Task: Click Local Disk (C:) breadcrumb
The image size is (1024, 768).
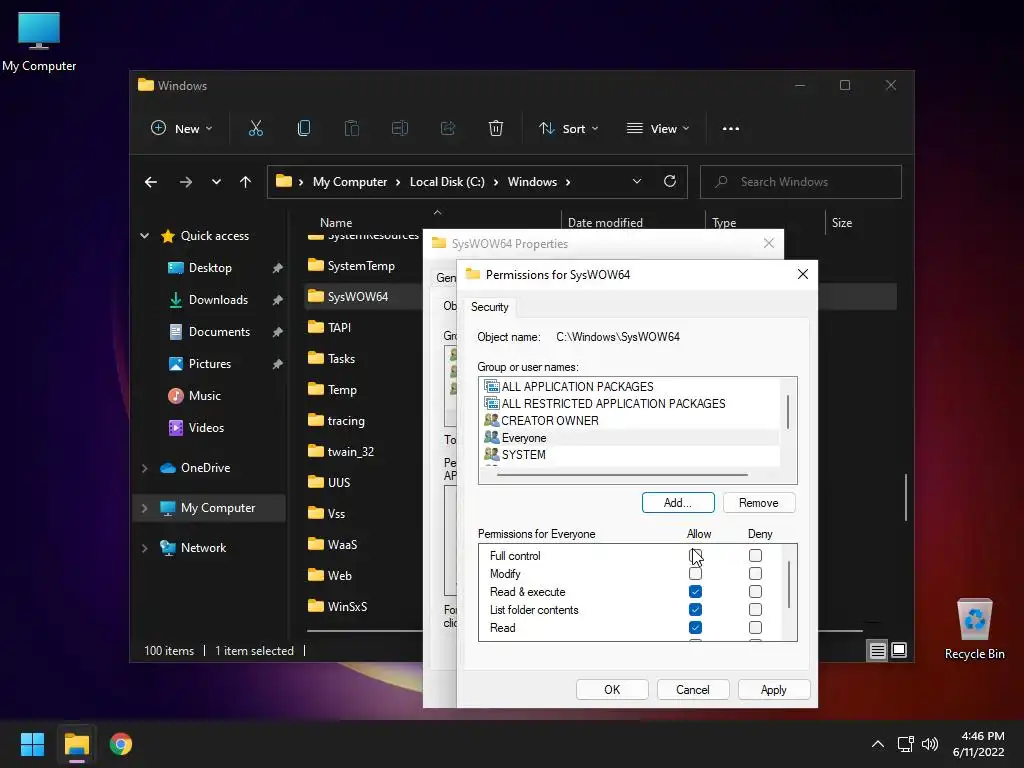Action: (447, 182)
